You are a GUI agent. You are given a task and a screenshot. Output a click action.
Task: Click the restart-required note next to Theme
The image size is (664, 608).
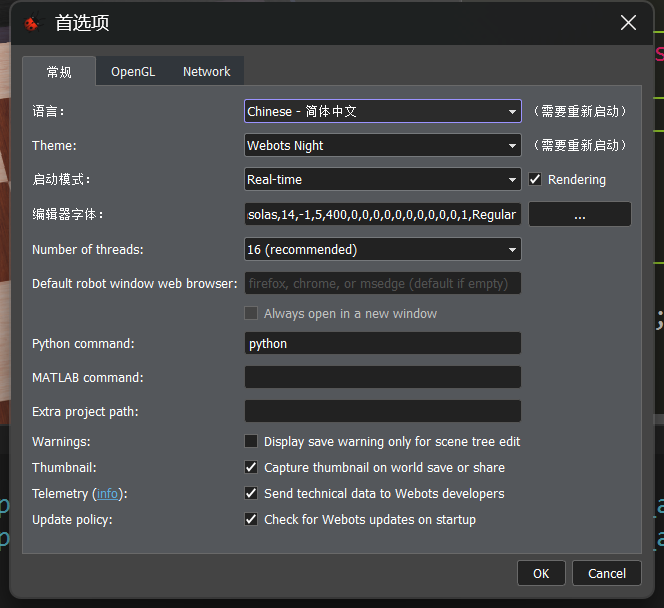580,145
